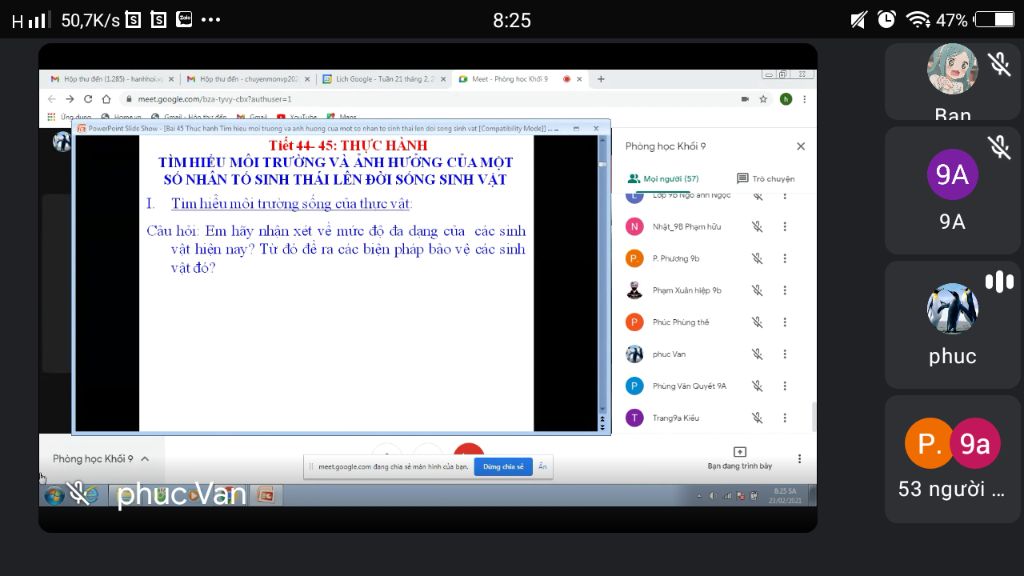1024x576 pixels.
Task: Close the PowerPoint Slide Show window
Action: click(596, 129)
